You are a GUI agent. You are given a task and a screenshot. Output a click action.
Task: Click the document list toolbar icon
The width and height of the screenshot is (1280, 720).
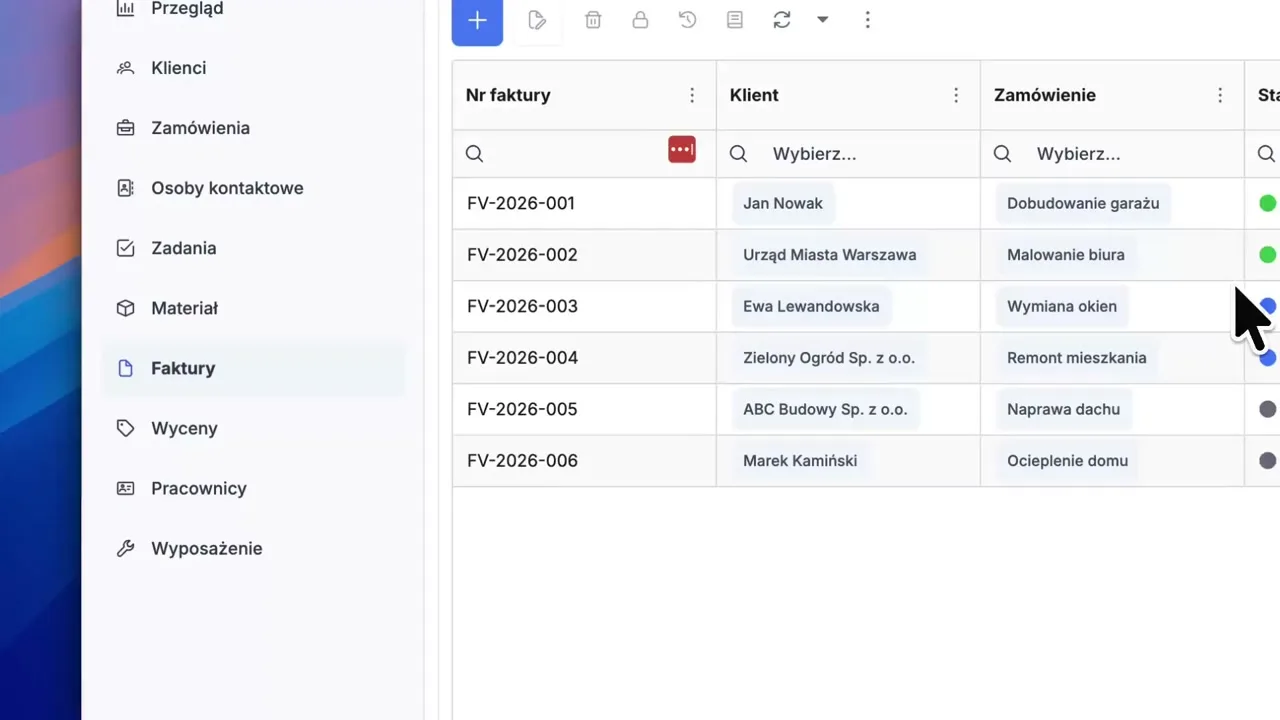point(735,20)
